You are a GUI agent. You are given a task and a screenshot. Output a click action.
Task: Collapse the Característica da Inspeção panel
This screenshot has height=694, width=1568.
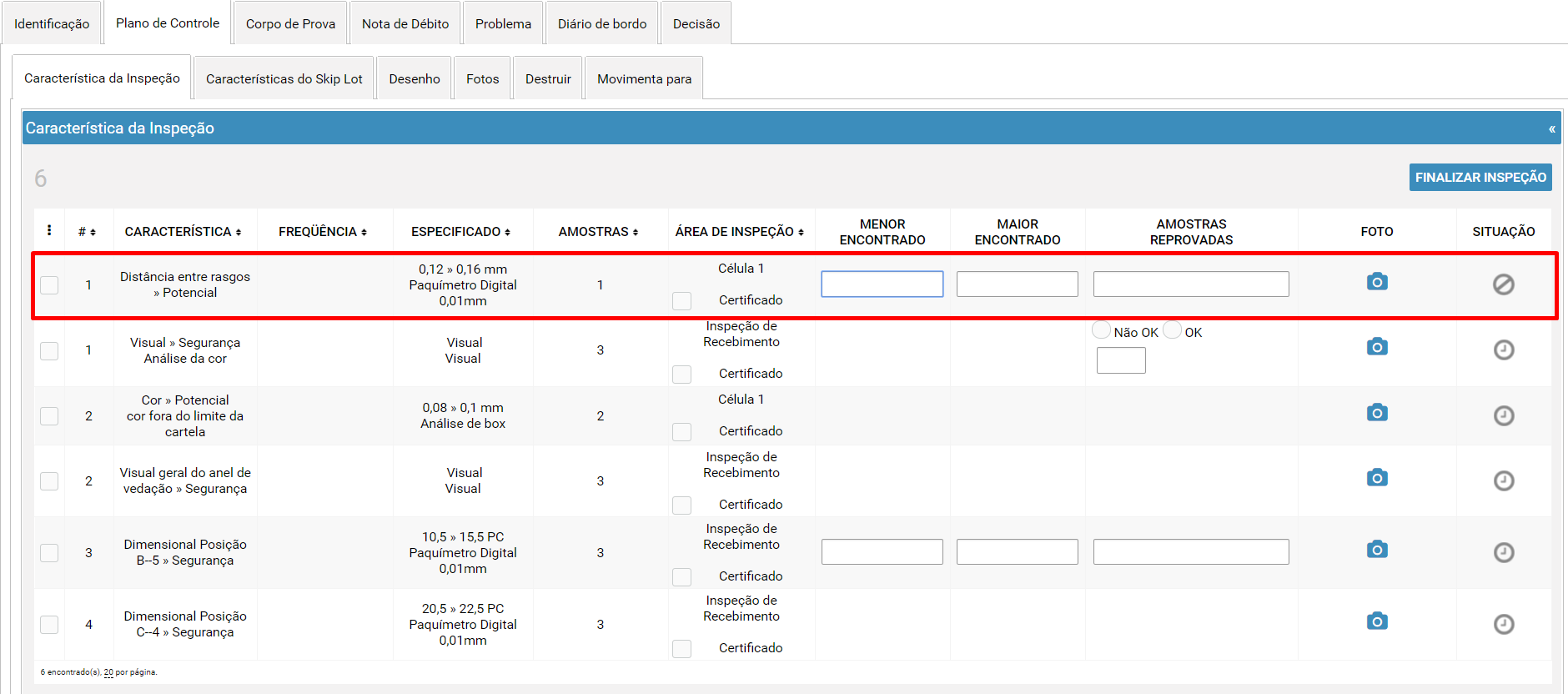point(1551,128)
